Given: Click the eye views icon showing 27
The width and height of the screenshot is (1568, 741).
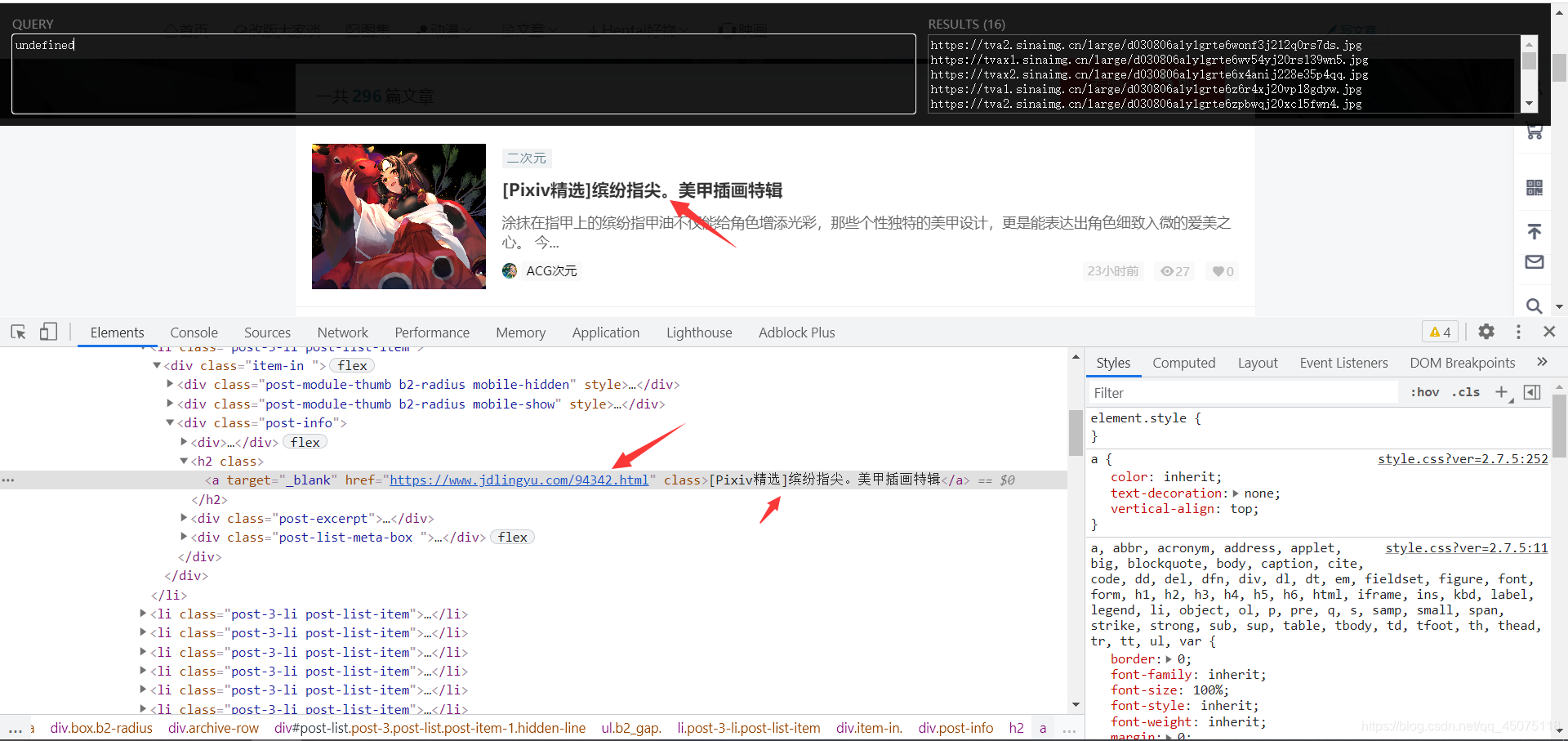Looking at the screenshot, I should [x=1167, y=271].
